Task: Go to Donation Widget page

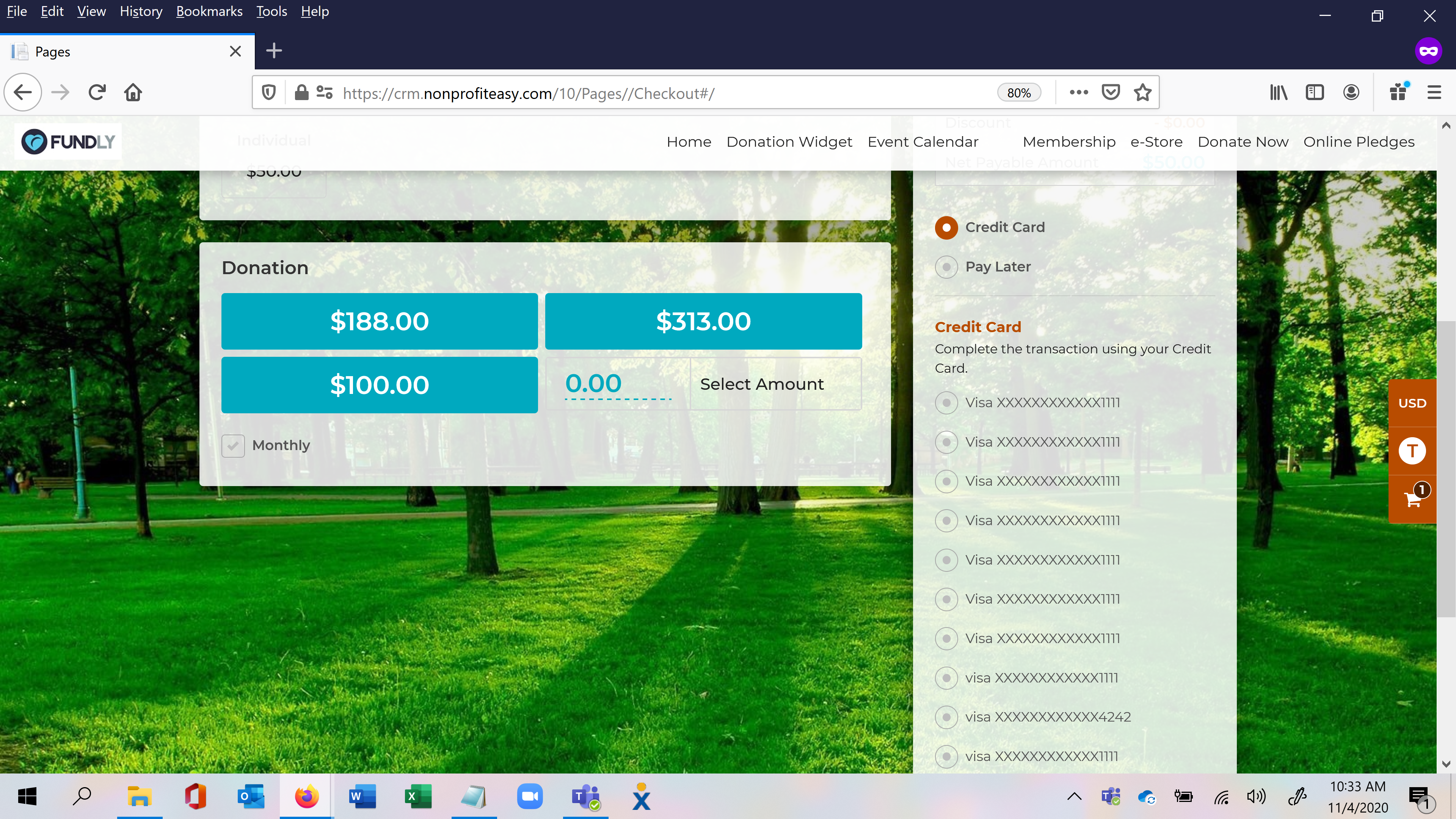Action: tap(789, 142)
